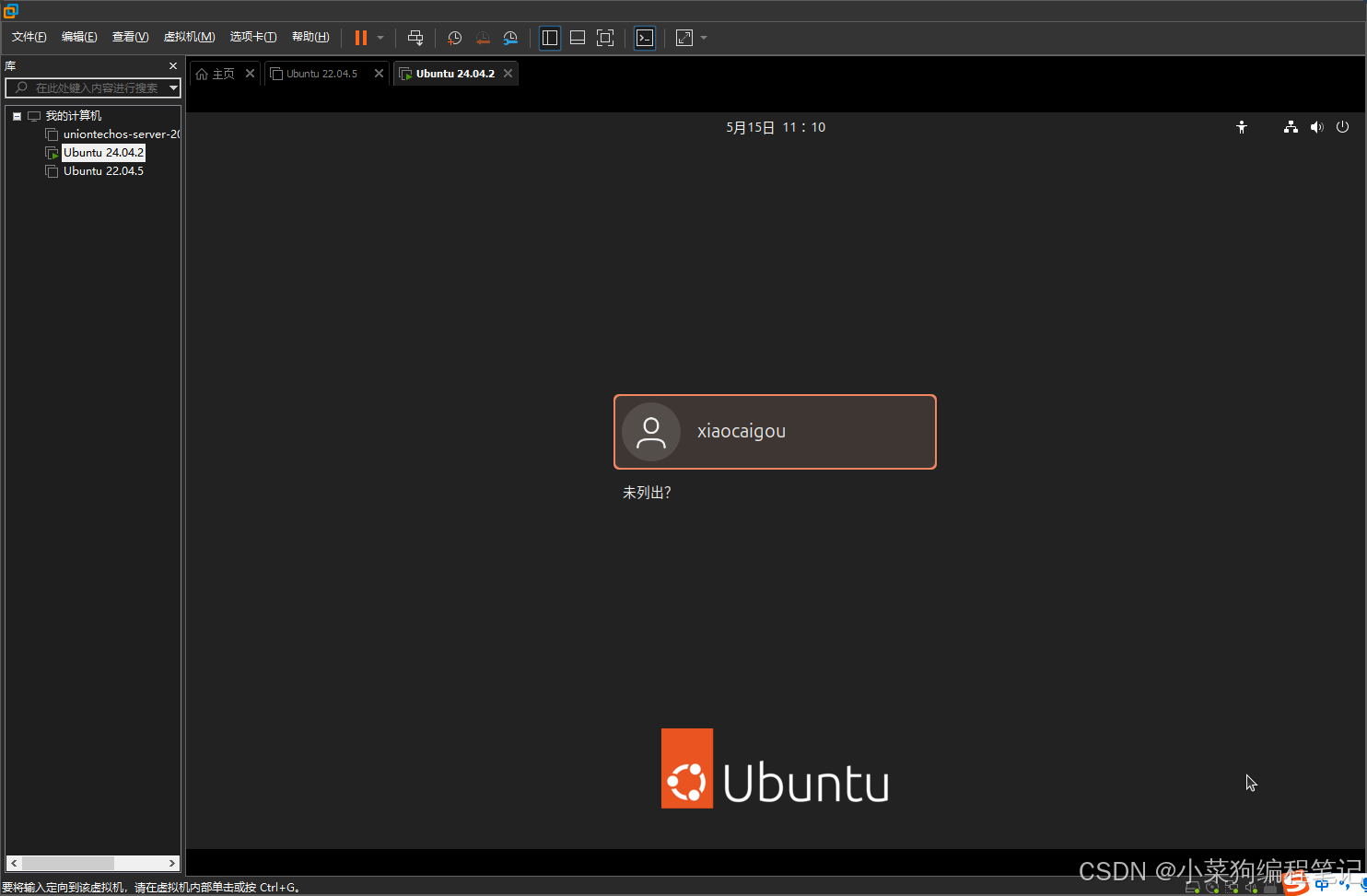Open the 帮助(H) menu

pyautogui.click(x=310, y=37)
